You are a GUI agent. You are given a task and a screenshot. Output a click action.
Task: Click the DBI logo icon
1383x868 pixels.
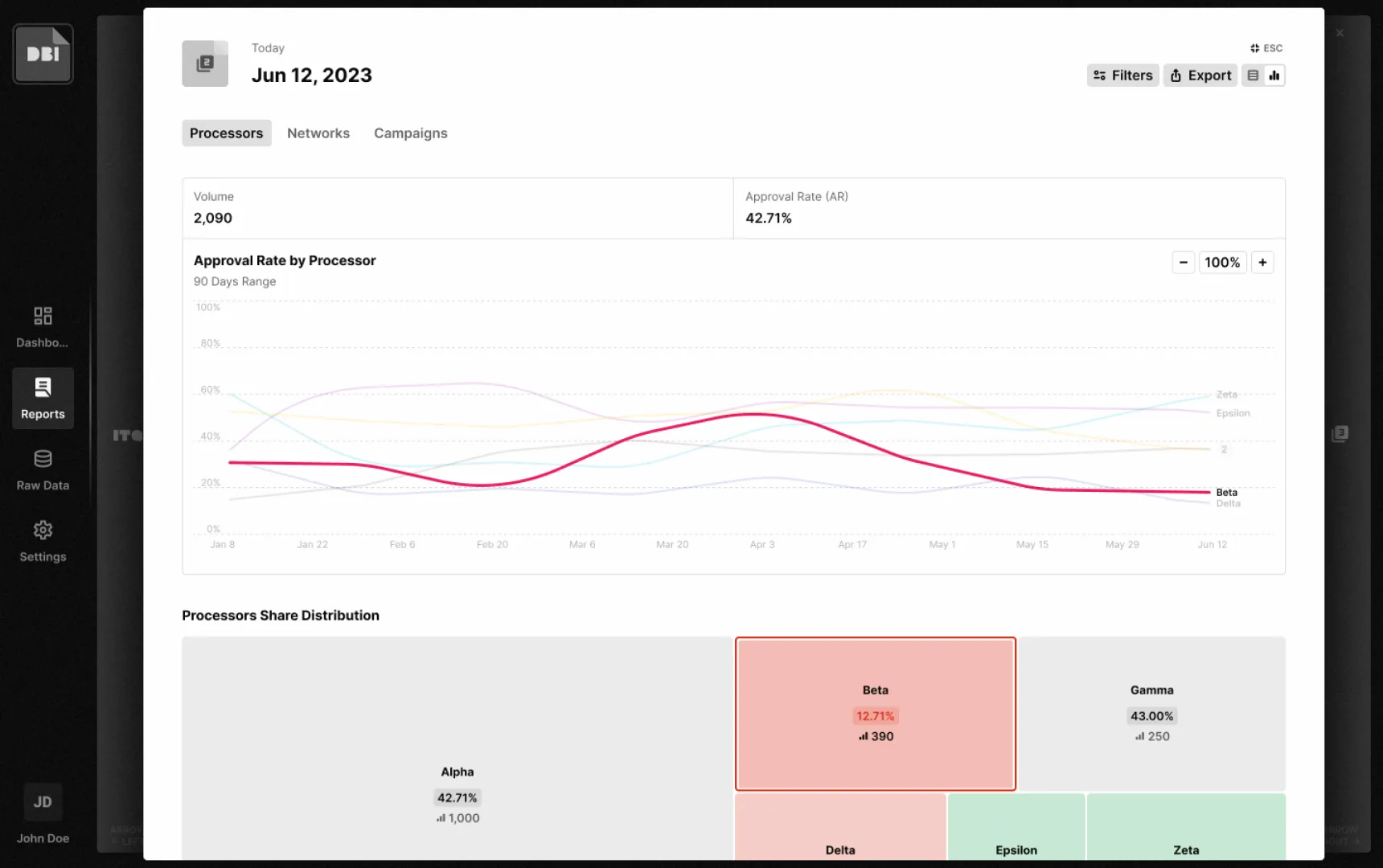click(43, 54)
